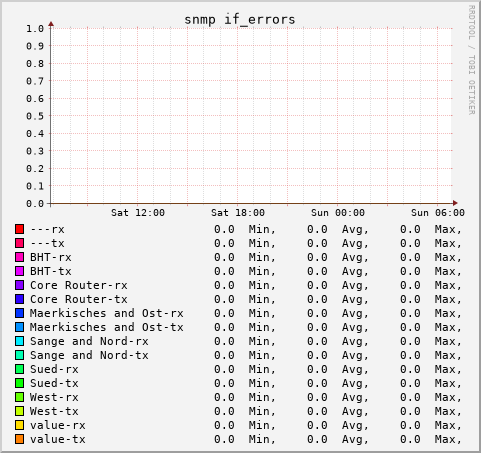This screenshot has width=481, height=453.
Task: Click the red swatch for ---rx
Action: [19, 229]
